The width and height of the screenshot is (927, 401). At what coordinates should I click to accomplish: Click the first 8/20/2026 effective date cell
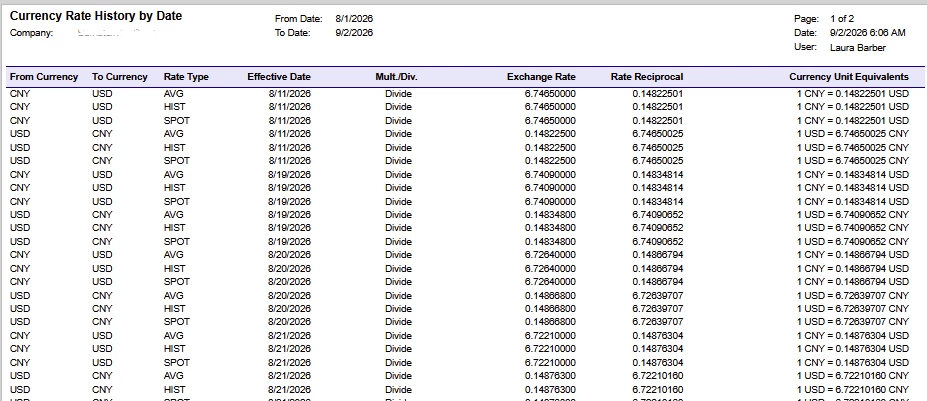[x=289, y=255]
